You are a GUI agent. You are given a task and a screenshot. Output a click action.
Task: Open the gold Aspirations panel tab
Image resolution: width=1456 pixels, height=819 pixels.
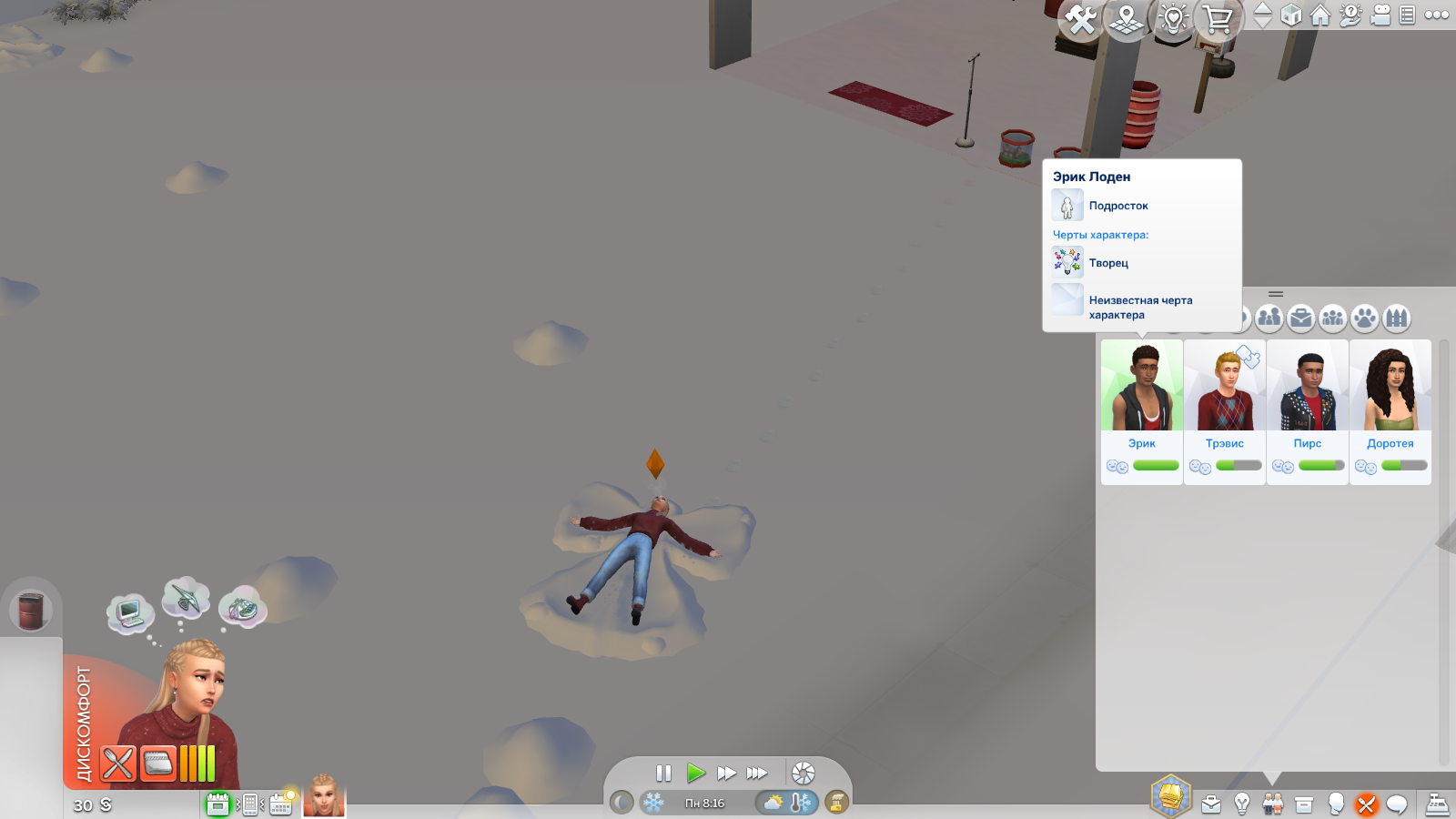pyautogui.click(x=1170, y=797)
